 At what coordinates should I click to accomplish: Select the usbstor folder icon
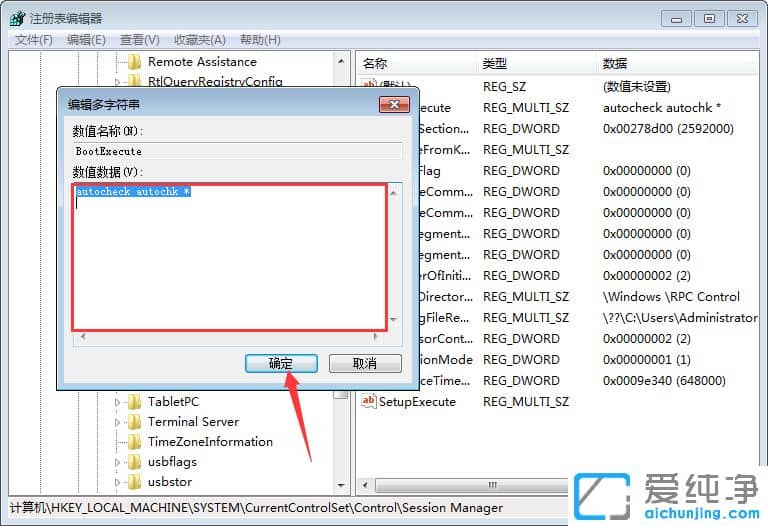[134, 482]
